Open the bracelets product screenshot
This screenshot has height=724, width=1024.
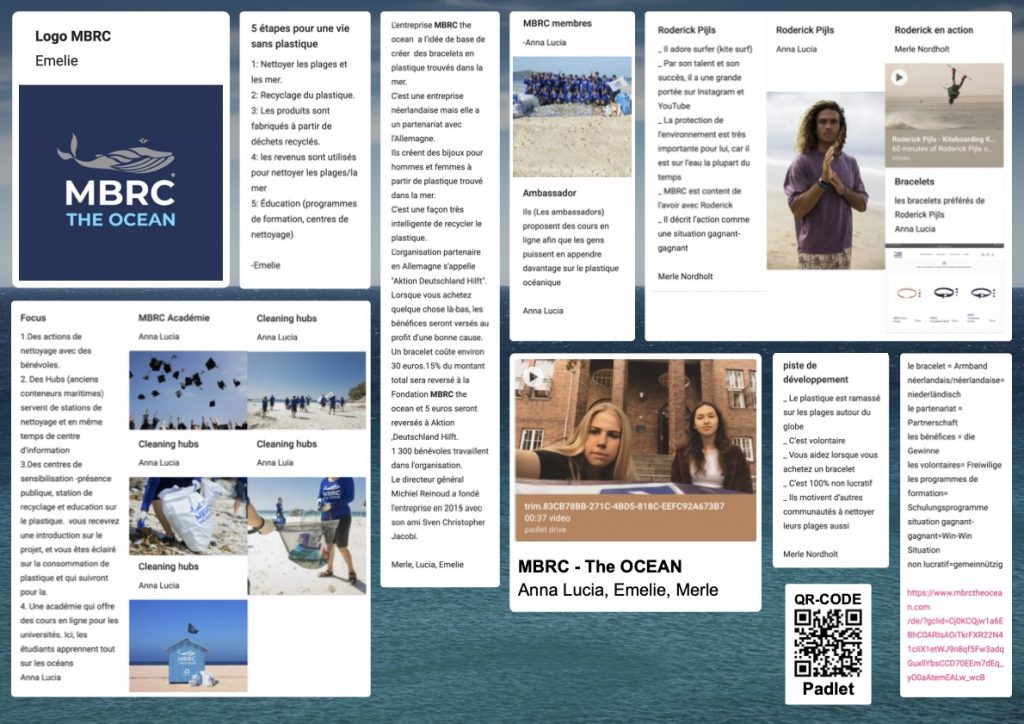944,288
